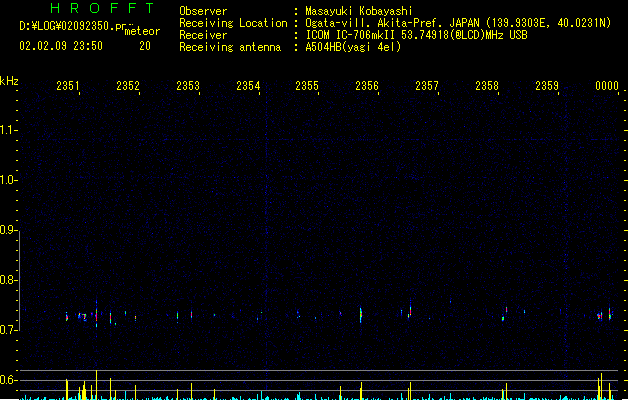Click the Receiving Location label

click(233, 23)
